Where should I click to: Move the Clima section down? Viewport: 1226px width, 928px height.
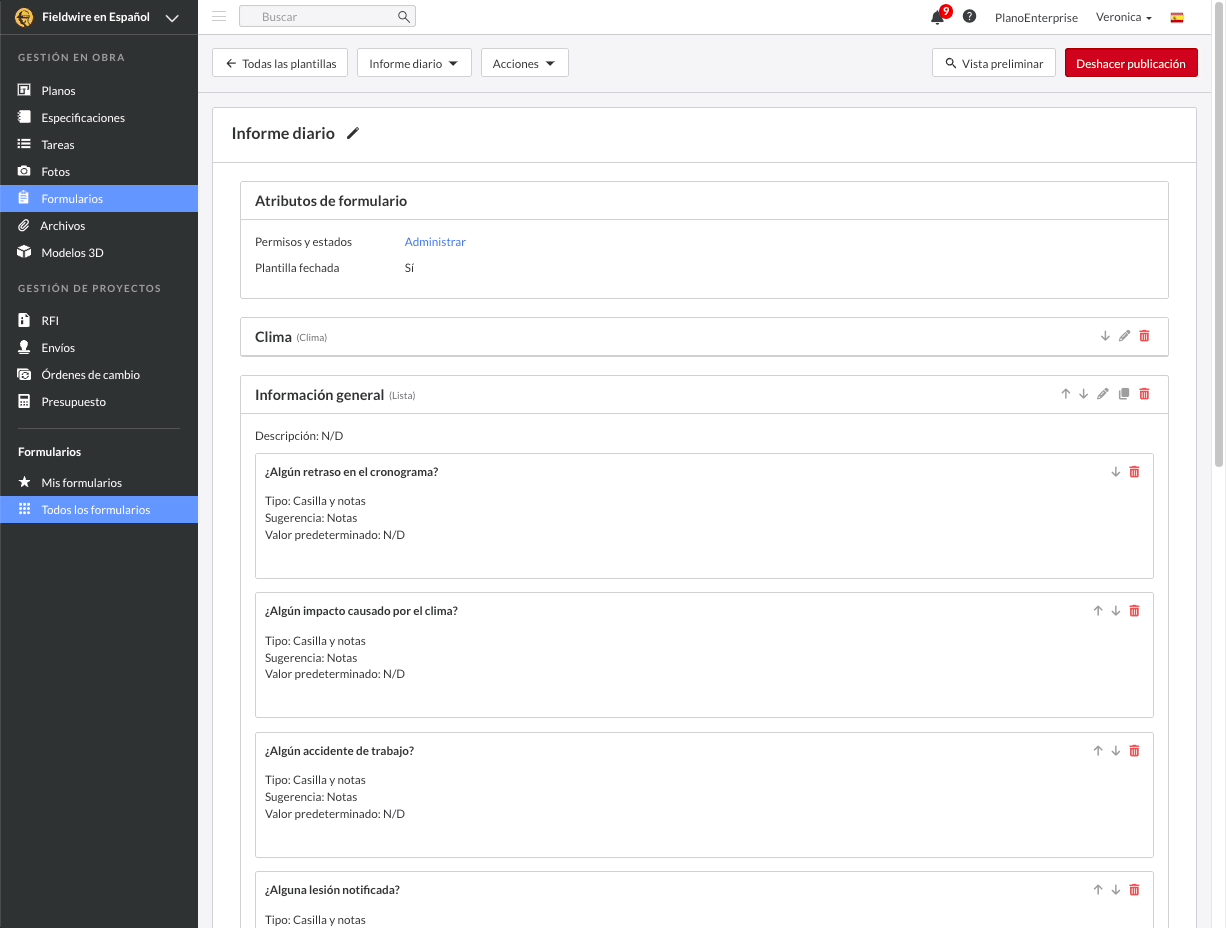[x=1105, y=337]
